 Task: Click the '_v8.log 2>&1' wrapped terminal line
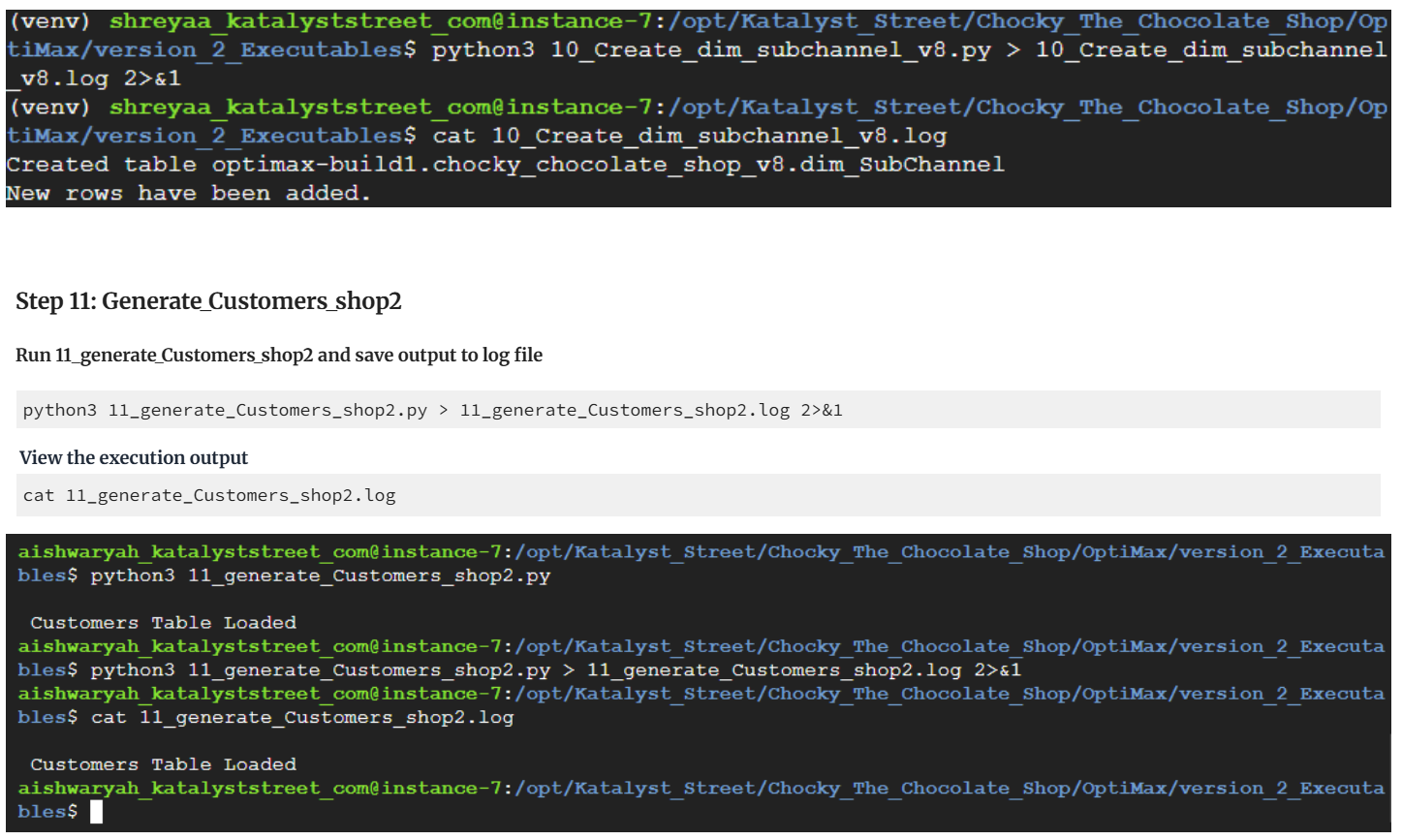coord(93,78)
